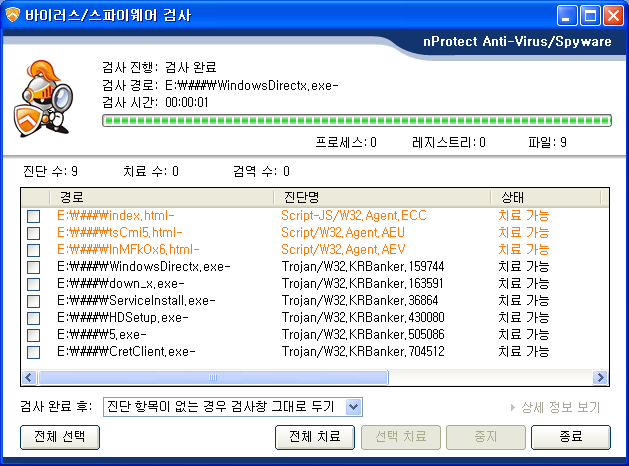Check the box for index.html- row
The height and width of the screenshot is (466, 629).
33,216
